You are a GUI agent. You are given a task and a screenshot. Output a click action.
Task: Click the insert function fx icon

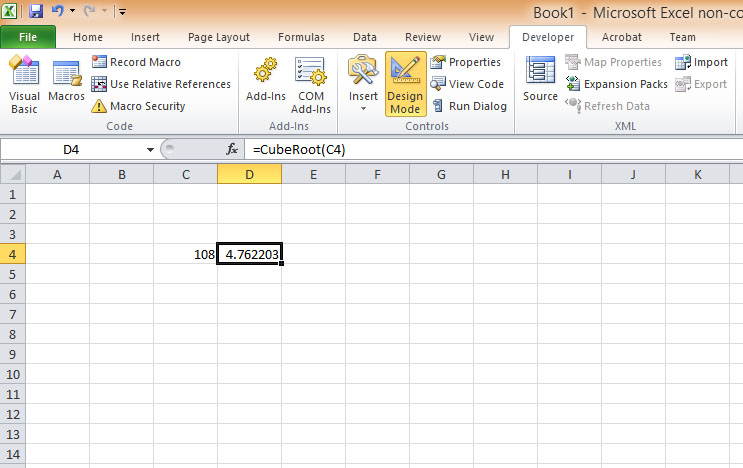[x=232, y=149]
